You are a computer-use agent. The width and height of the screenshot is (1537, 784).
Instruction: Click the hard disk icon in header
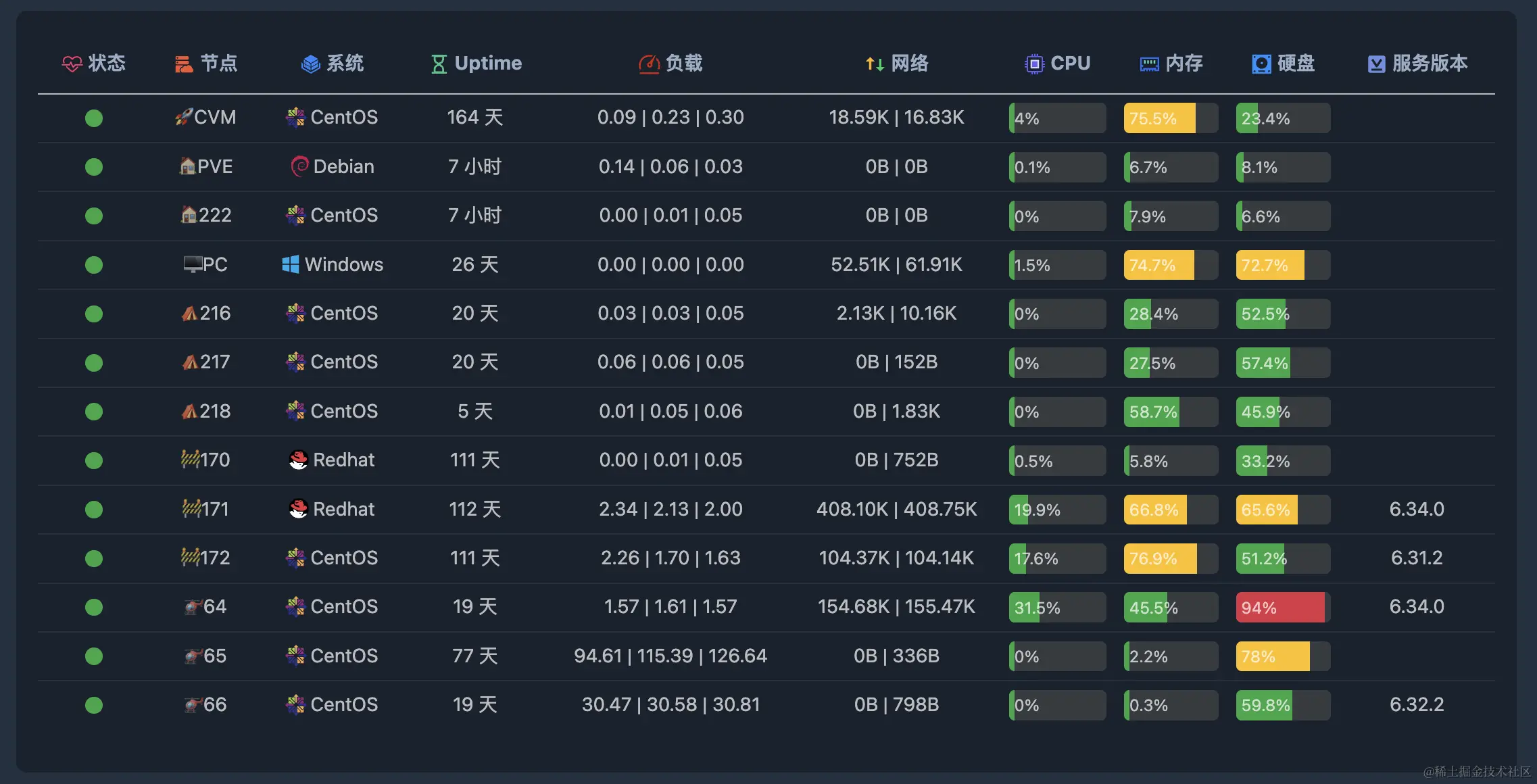pos(1261,64)
